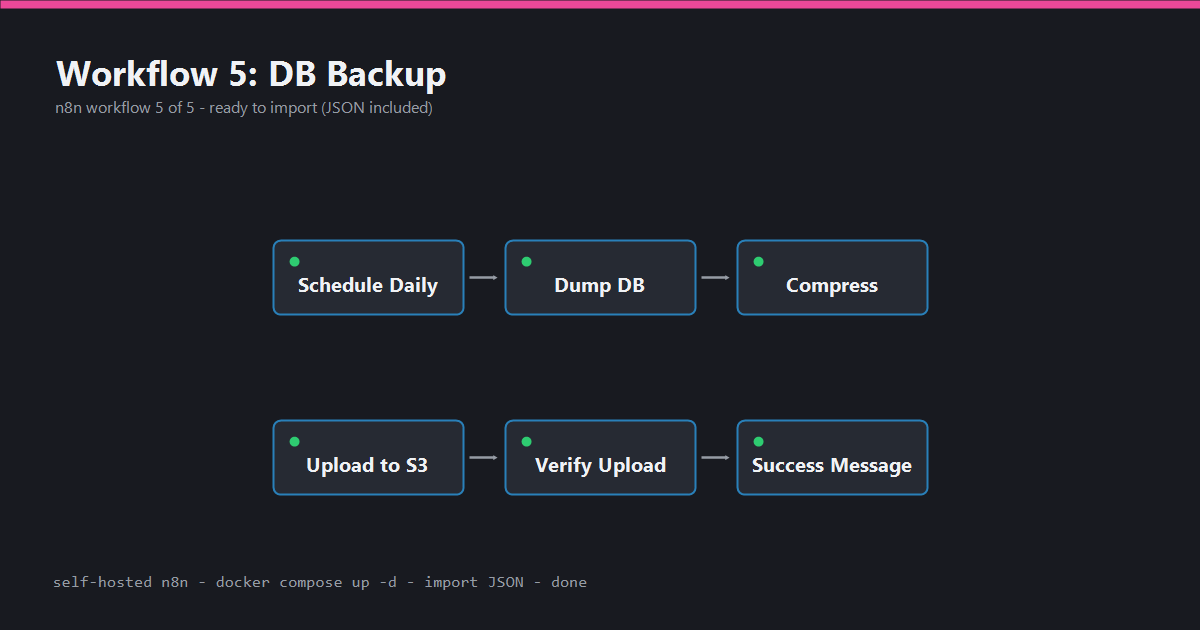The height and width of the screenshot is (630, 1200).
Task: Select the Schedule Daily node
Action: point(368,277)
